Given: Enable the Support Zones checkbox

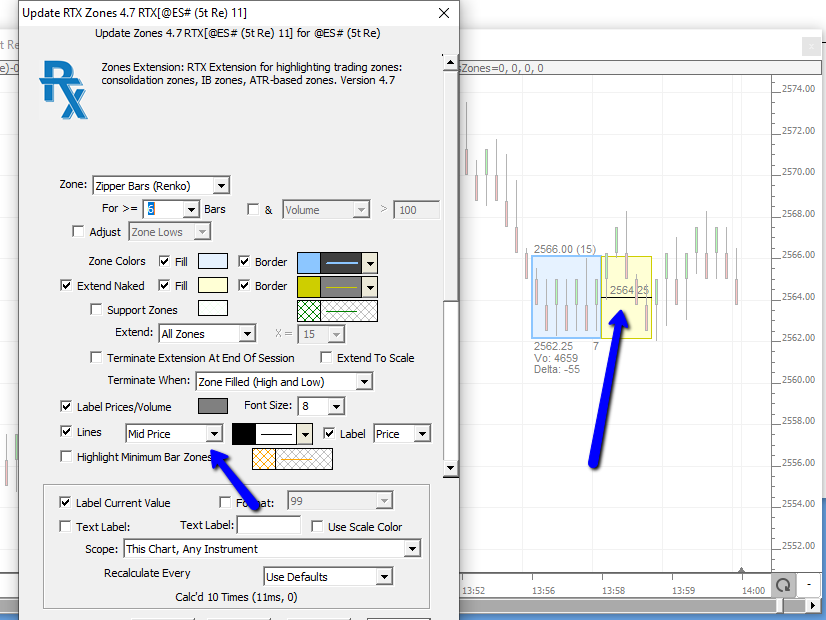Looking at the screenshot, I should (x=96, y=309).
